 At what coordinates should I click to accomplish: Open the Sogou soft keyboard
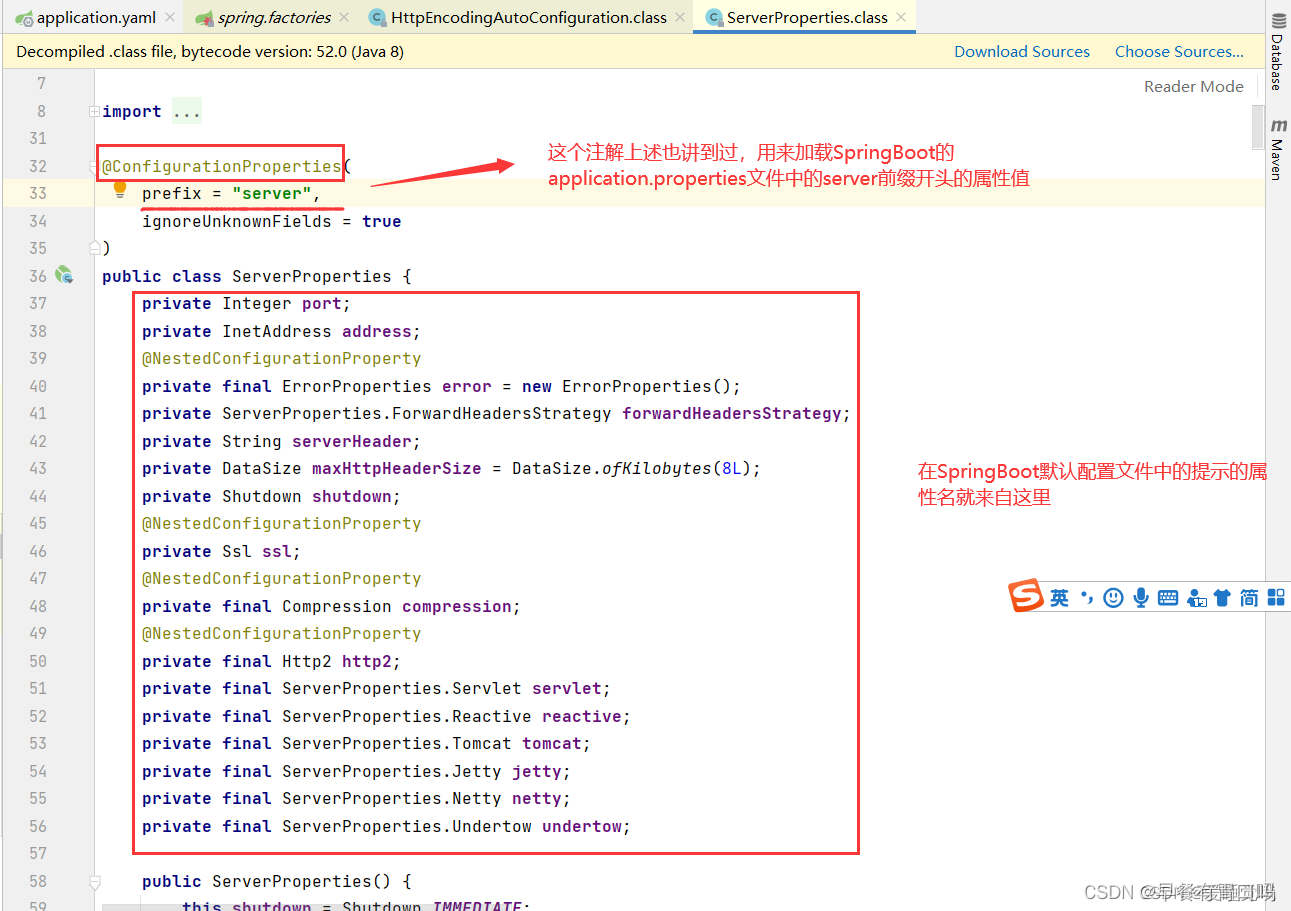[x=1168, y=597]
